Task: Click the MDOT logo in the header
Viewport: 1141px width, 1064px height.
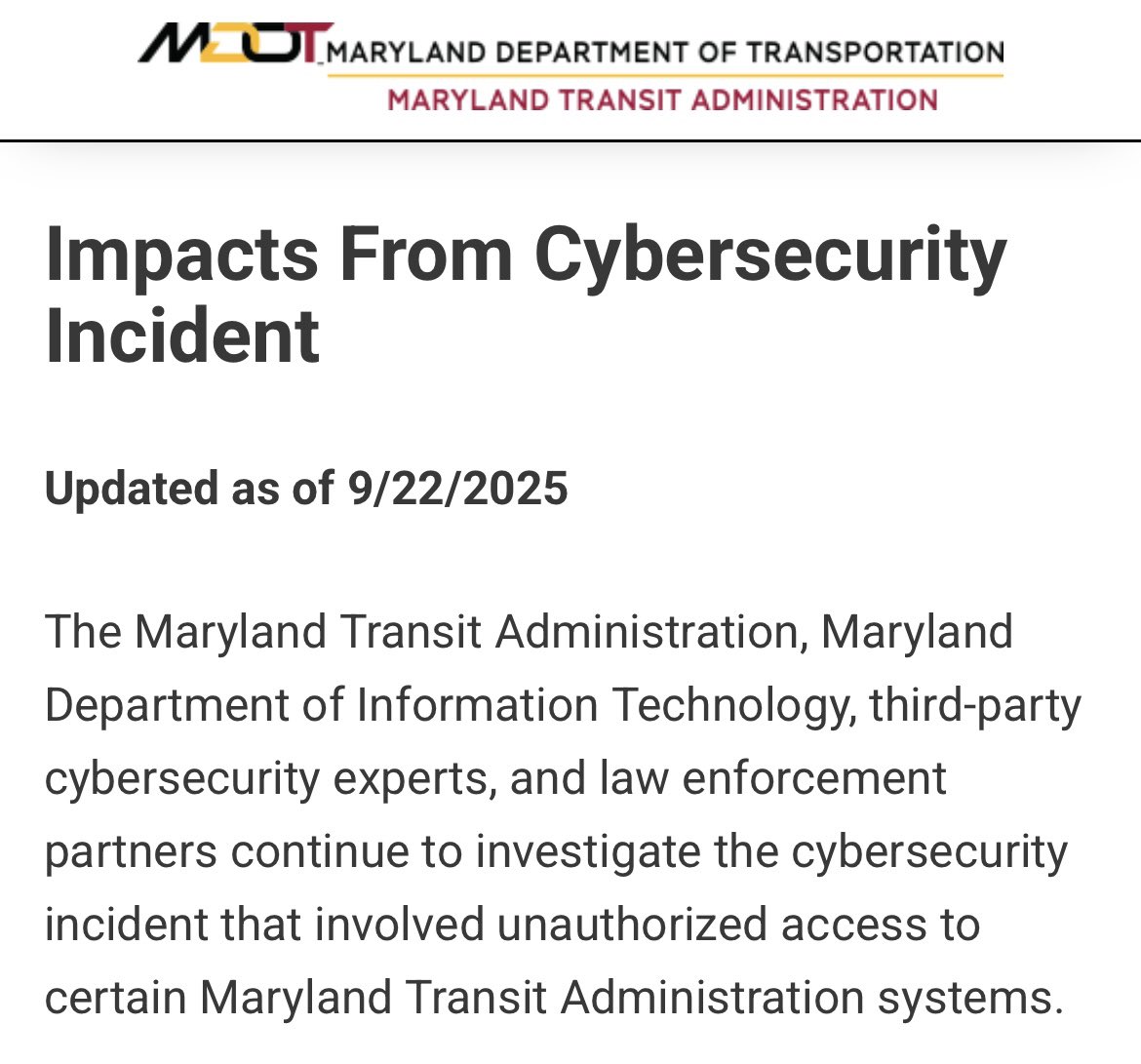Action: point(235,43)
